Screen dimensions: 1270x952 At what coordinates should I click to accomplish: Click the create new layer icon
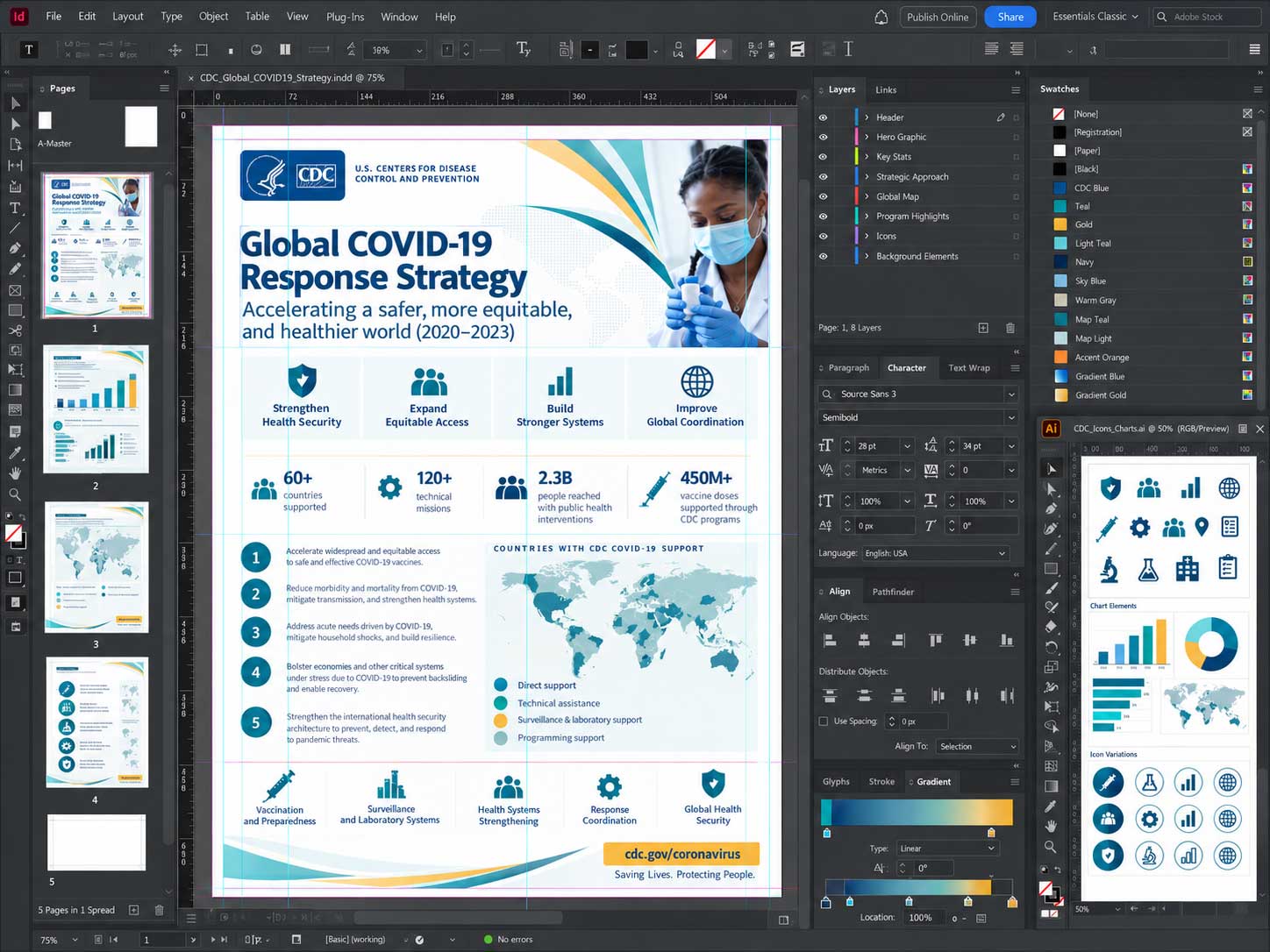coord(983,328)
